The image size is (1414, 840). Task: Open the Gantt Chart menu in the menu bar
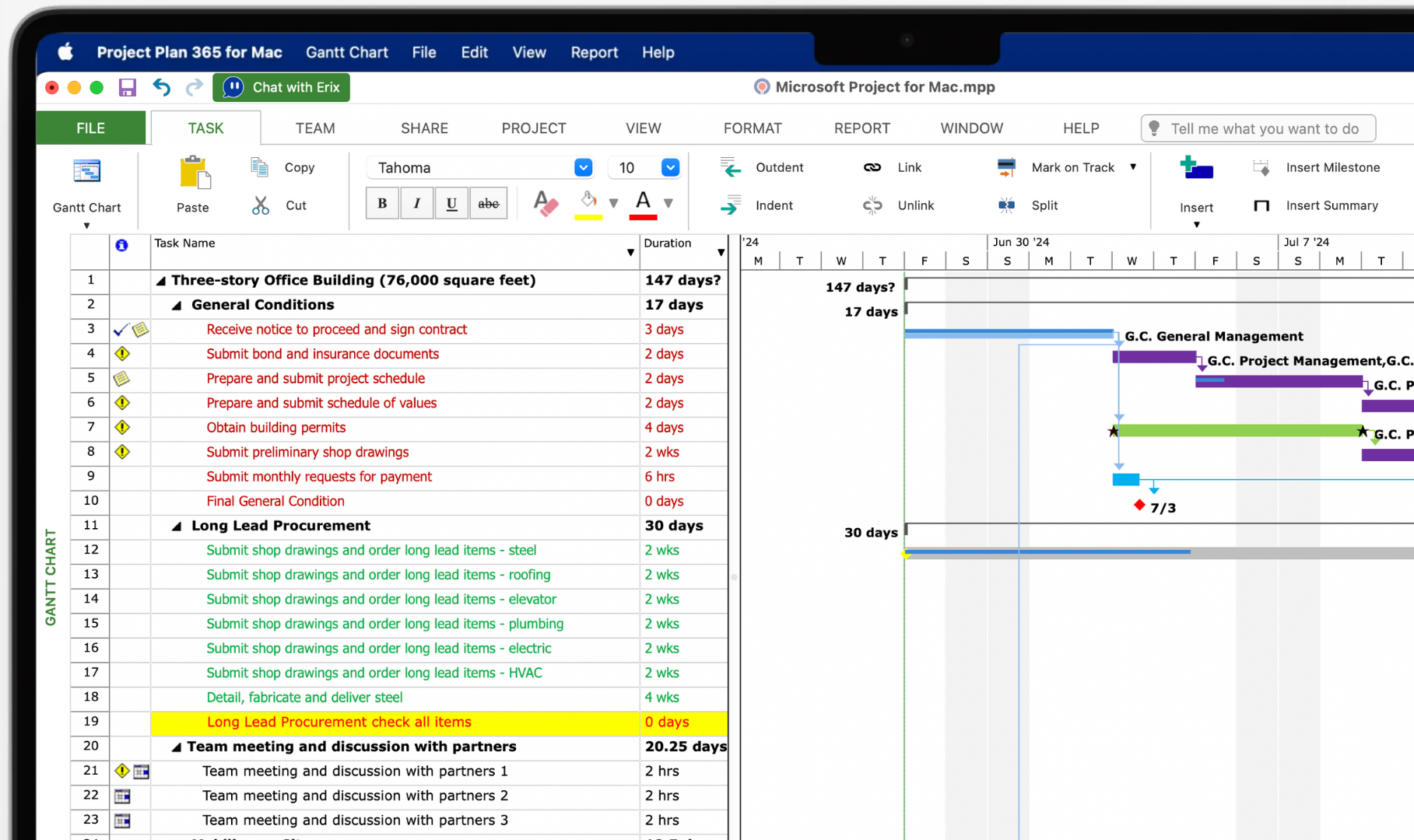click(x=347, y=52)
